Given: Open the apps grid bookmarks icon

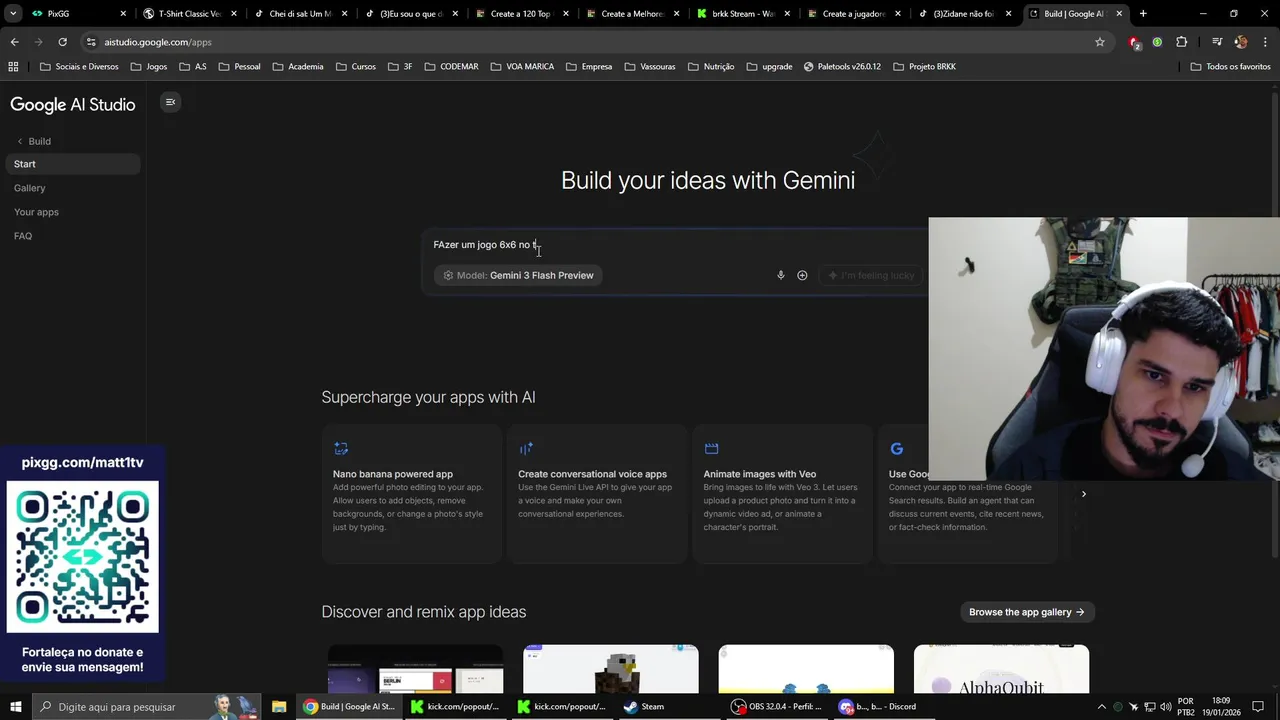Looking at the screenshot, I should 13,67.
